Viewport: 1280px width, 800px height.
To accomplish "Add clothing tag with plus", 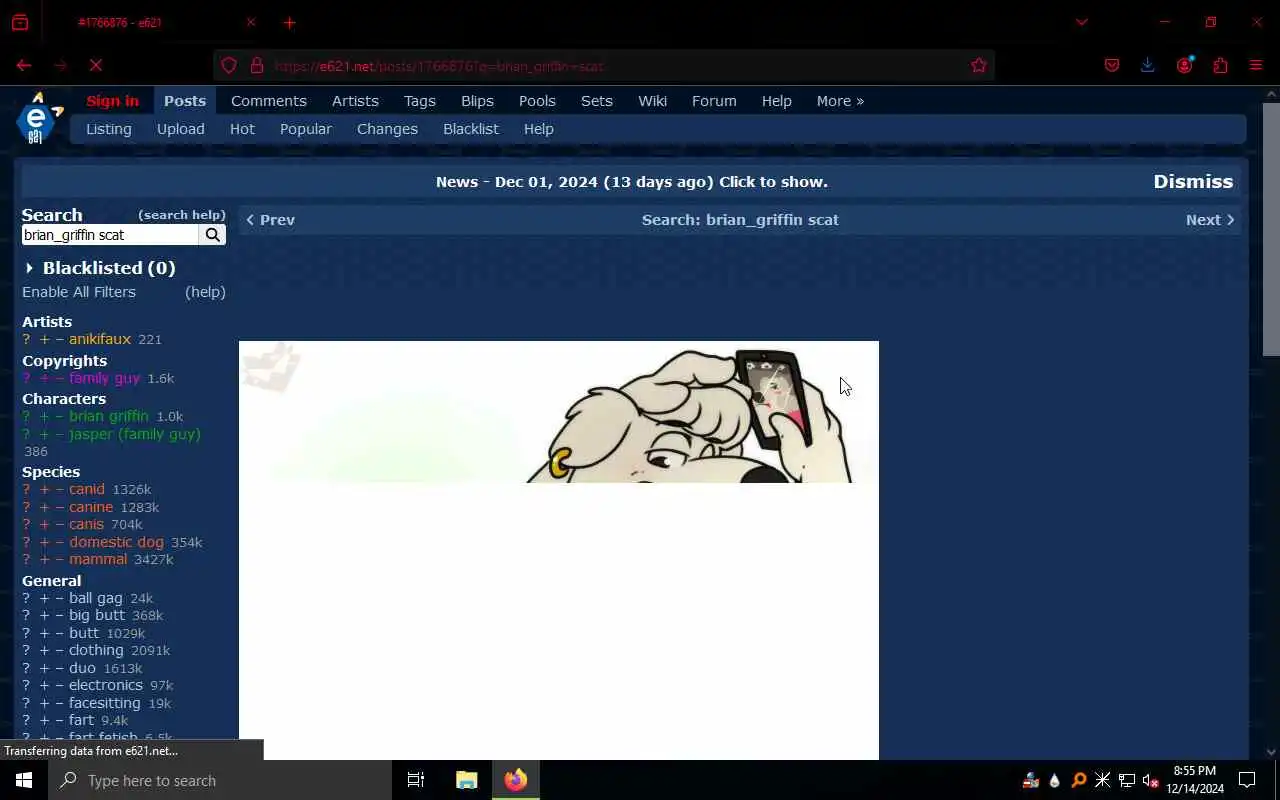I will click(x=44, y=650).
